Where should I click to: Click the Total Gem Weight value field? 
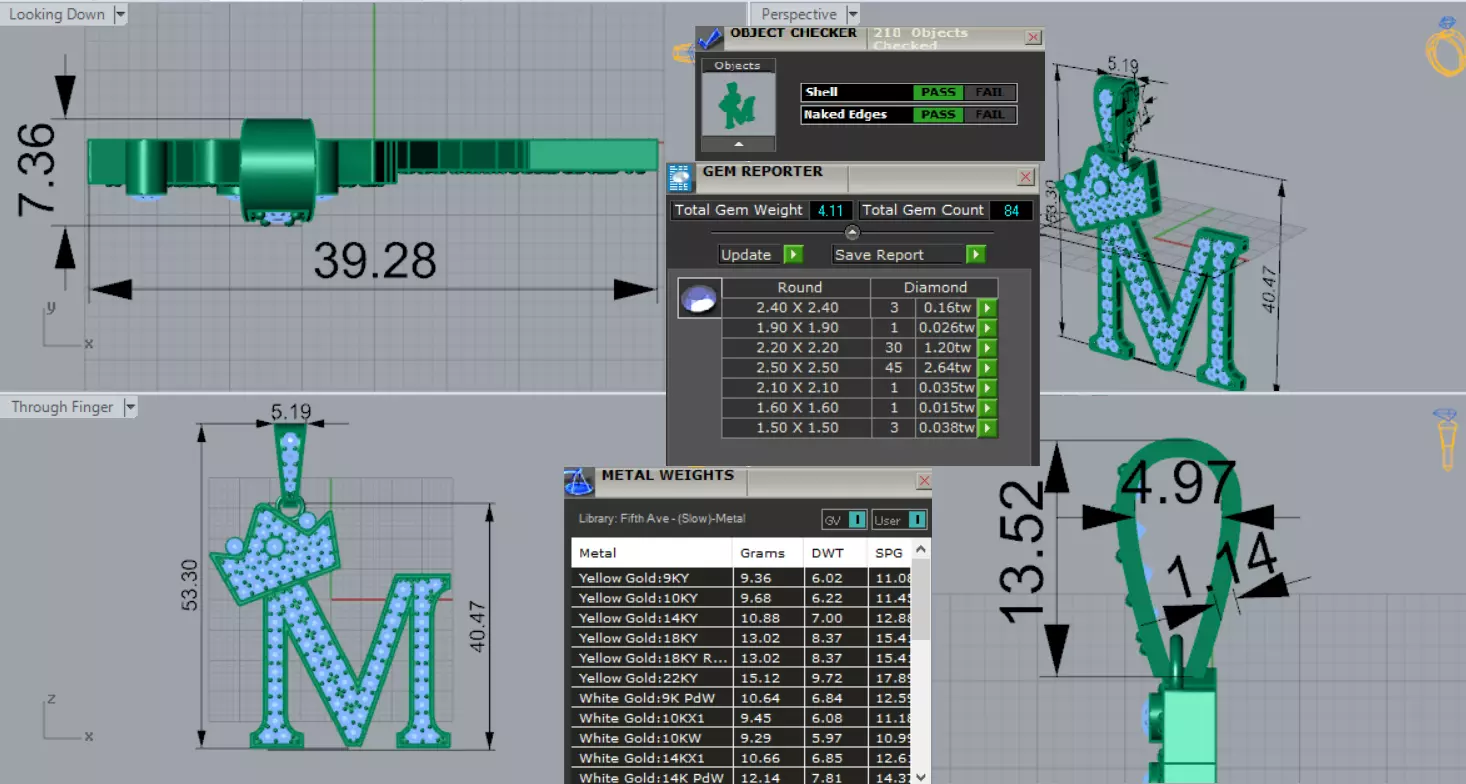tap(830, 210)
